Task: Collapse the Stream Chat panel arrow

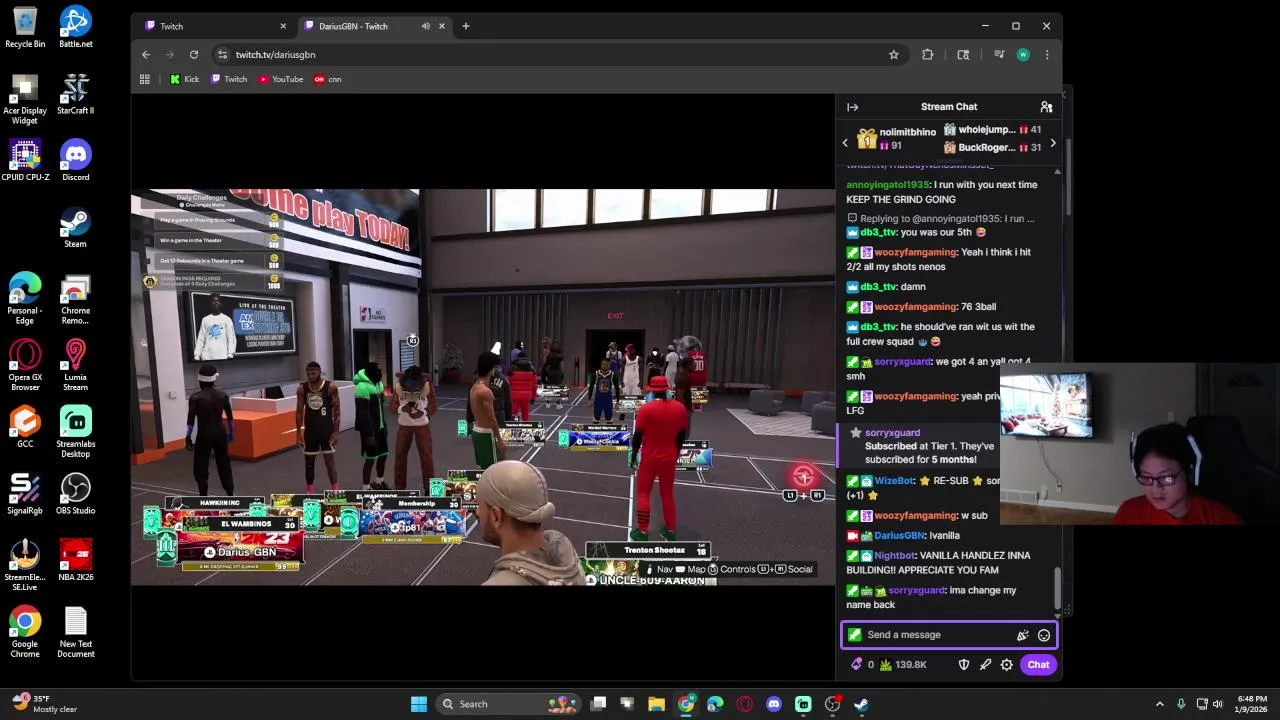Action: pyautogui.click(x=852, y=107)
